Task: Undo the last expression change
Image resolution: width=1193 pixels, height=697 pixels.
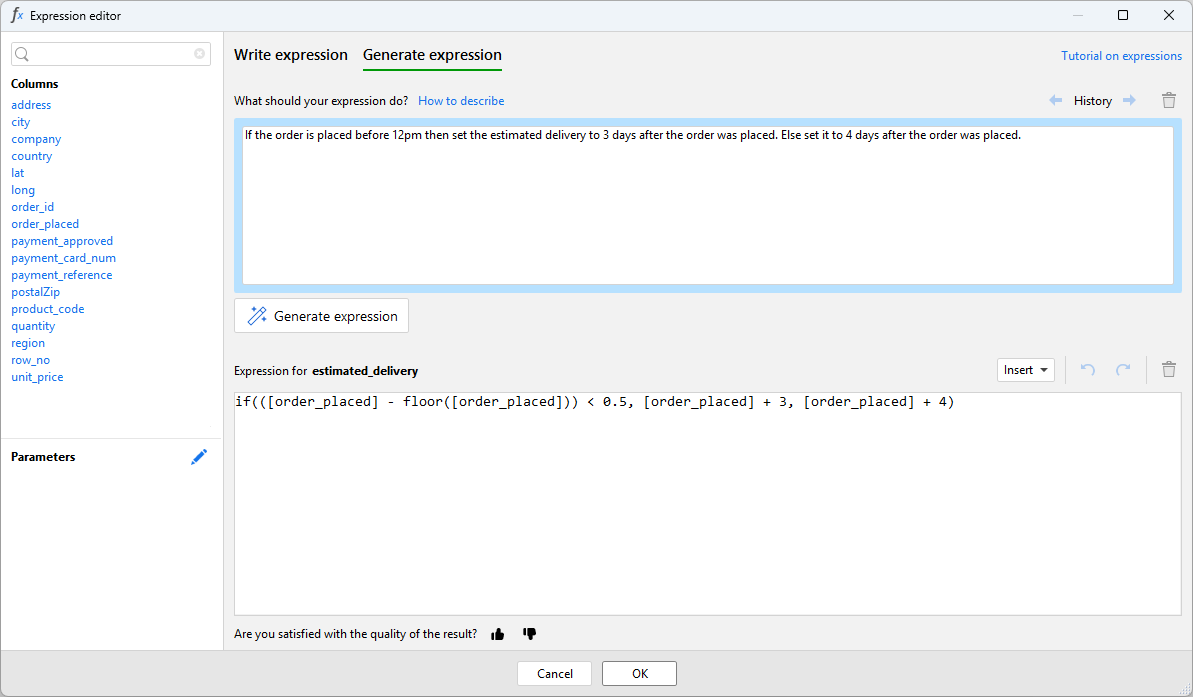Action: click(1087, 370)
